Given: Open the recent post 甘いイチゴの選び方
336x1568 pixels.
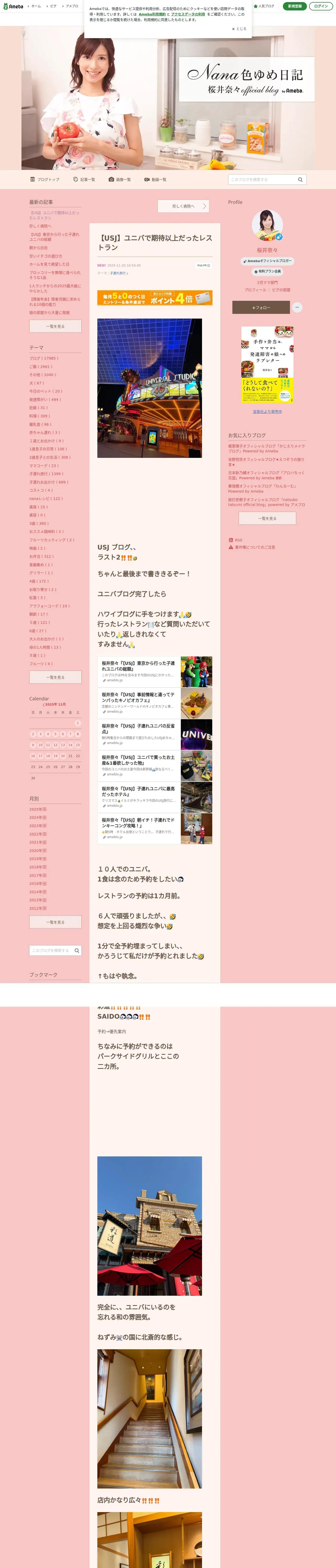Looking at the screenshot, I should (x=46, y=256).
